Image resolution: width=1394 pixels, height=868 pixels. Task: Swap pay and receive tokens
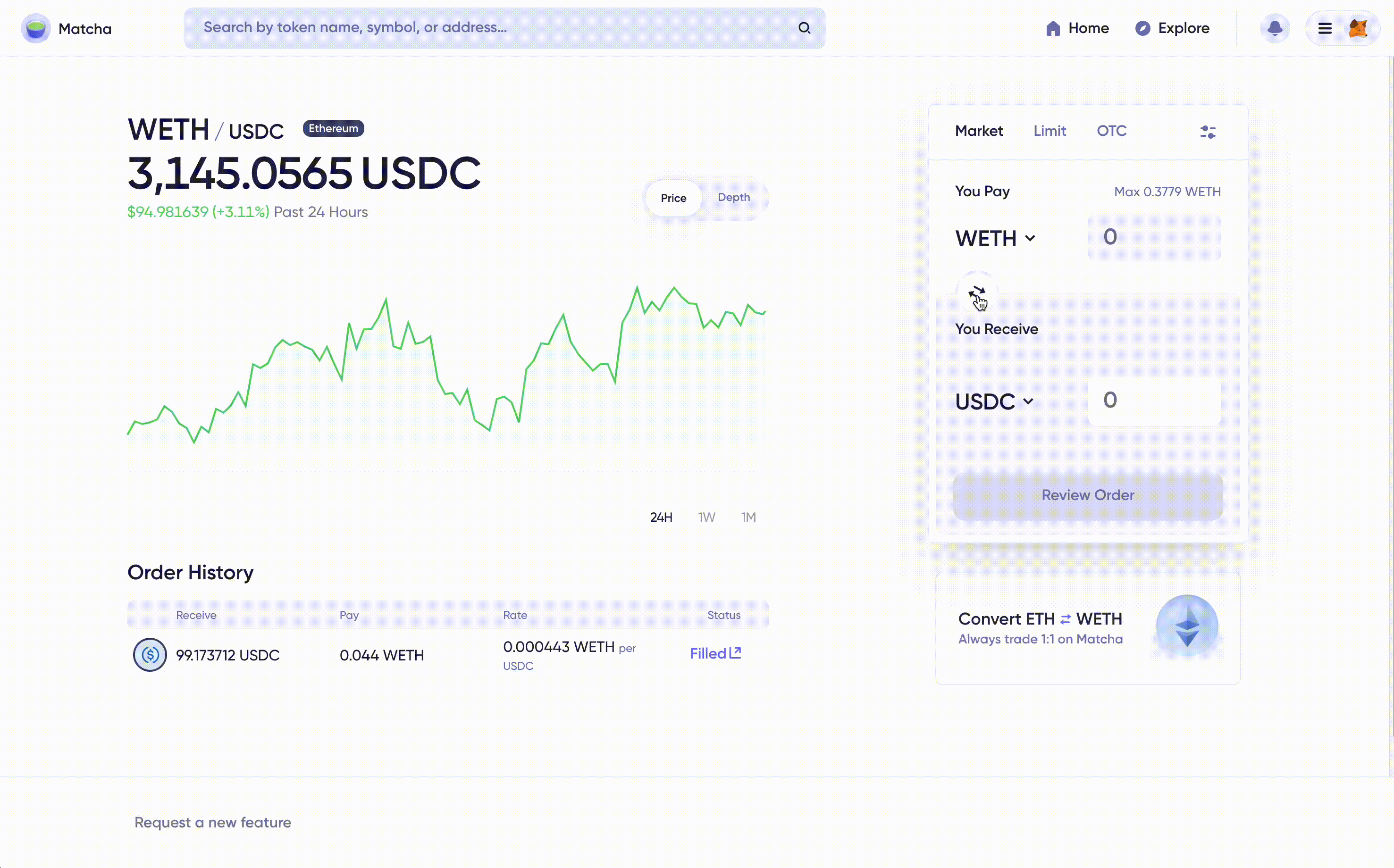click(977, 293)
